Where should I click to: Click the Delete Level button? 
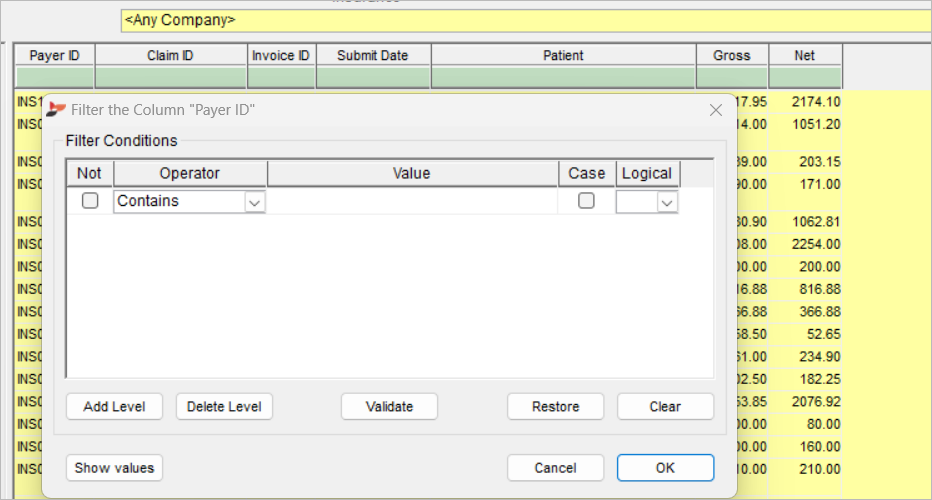tap(224, 407)
